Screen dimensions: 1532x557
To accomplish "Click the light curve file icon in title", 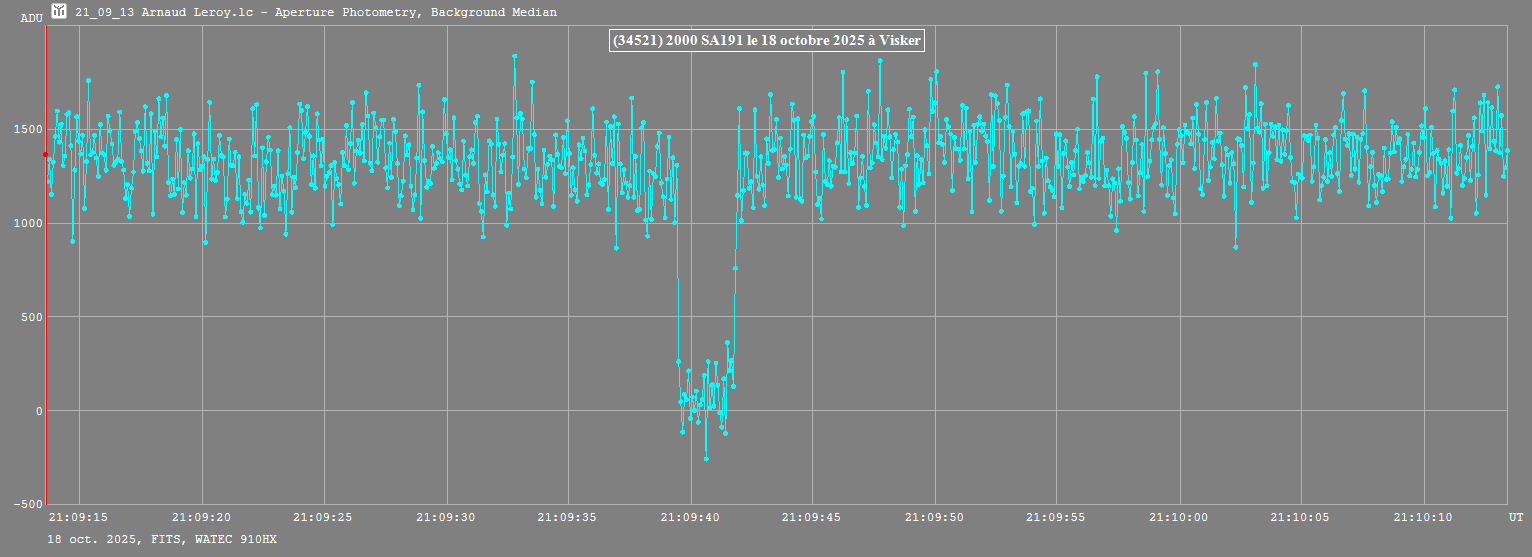I will click(59, 12).
